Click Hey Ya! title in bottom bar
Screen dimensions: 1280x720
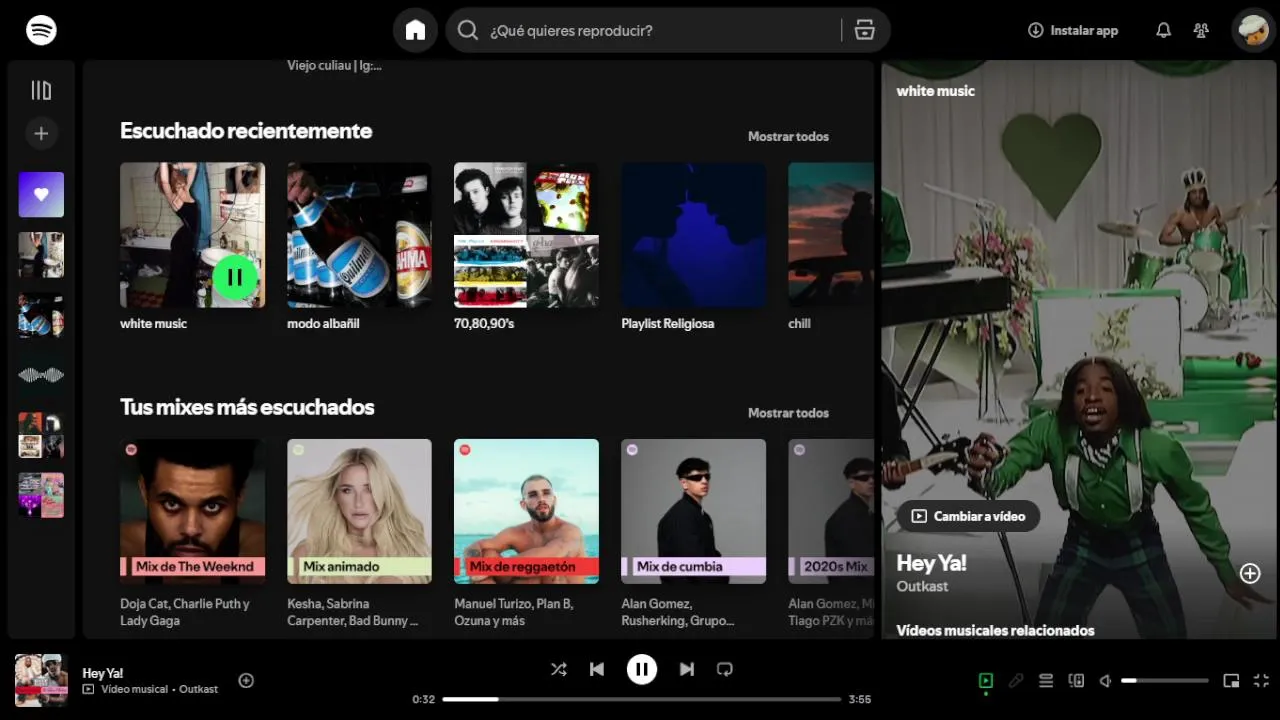point(103,673)
